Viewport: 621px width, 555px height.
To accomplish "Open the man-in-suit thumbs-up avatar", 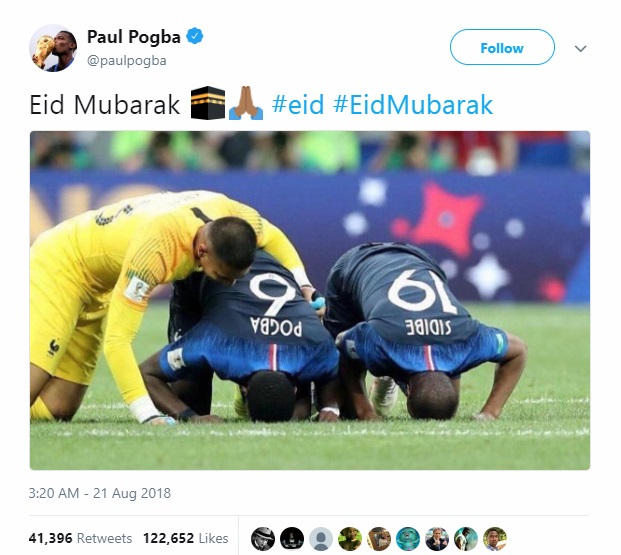I will coord(437,539).
